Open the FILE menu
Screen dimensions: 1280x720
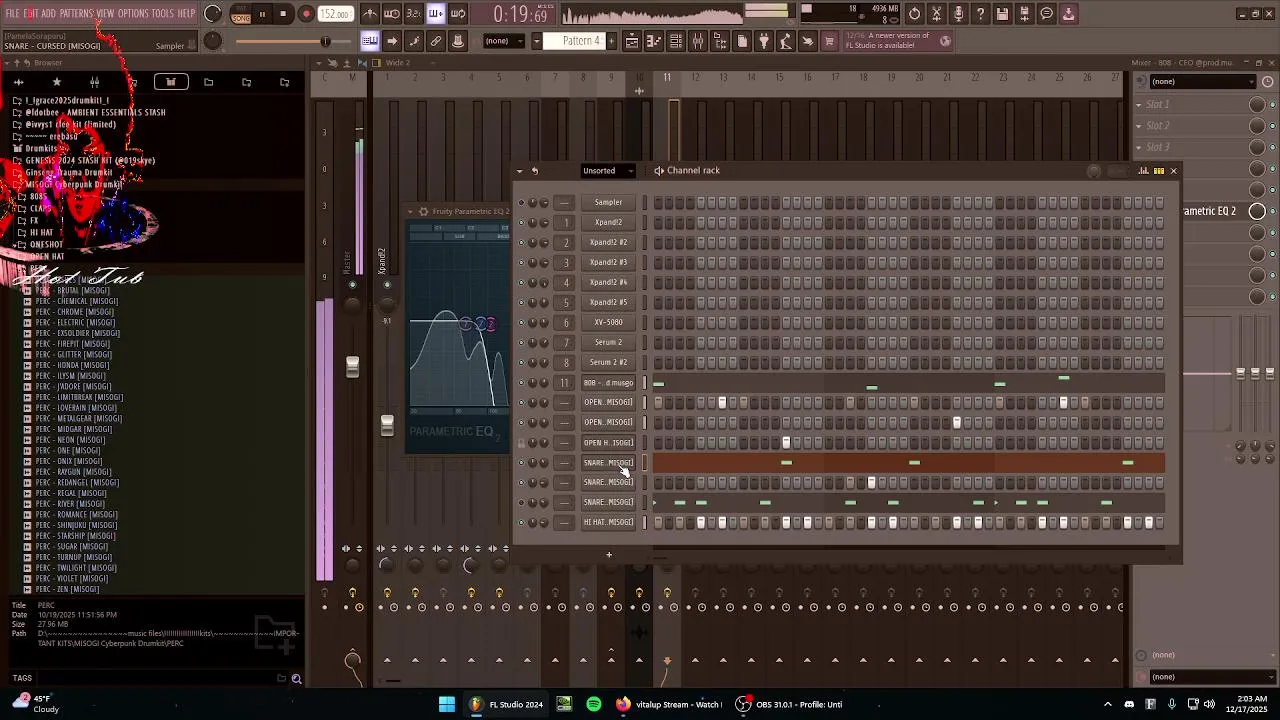click(x=13, y=14)
